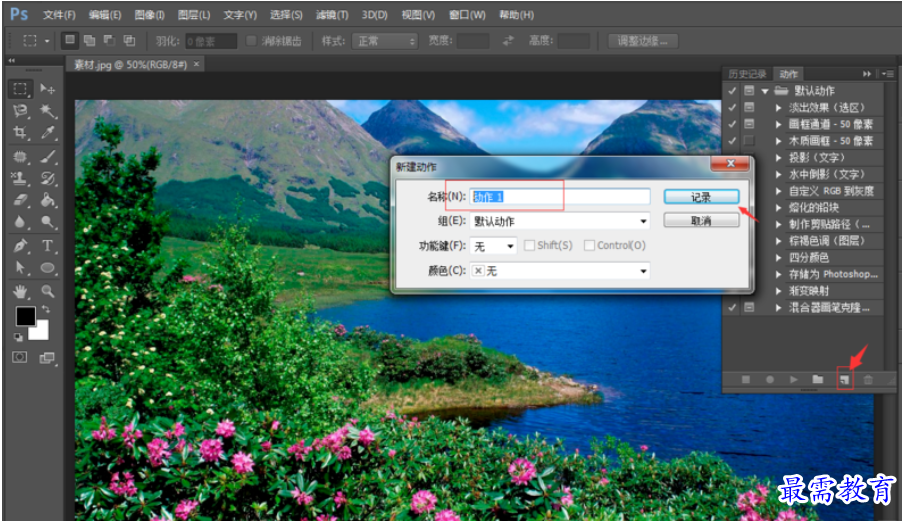Expand 投影（文字） action
Viewport: 902px width, 521px height.
pos(778,158)
